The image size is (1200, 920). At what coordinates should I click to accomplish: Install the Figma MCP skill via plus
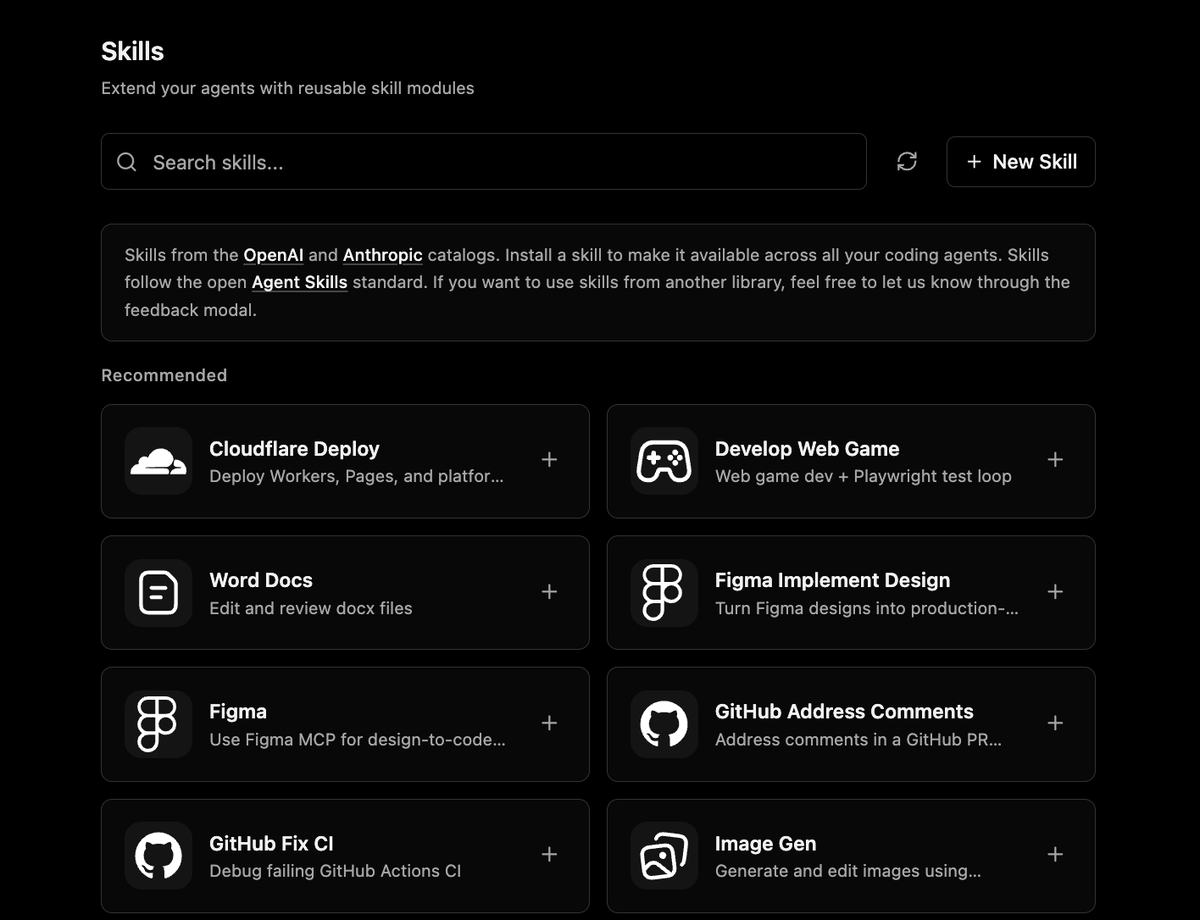coord(549,723)
